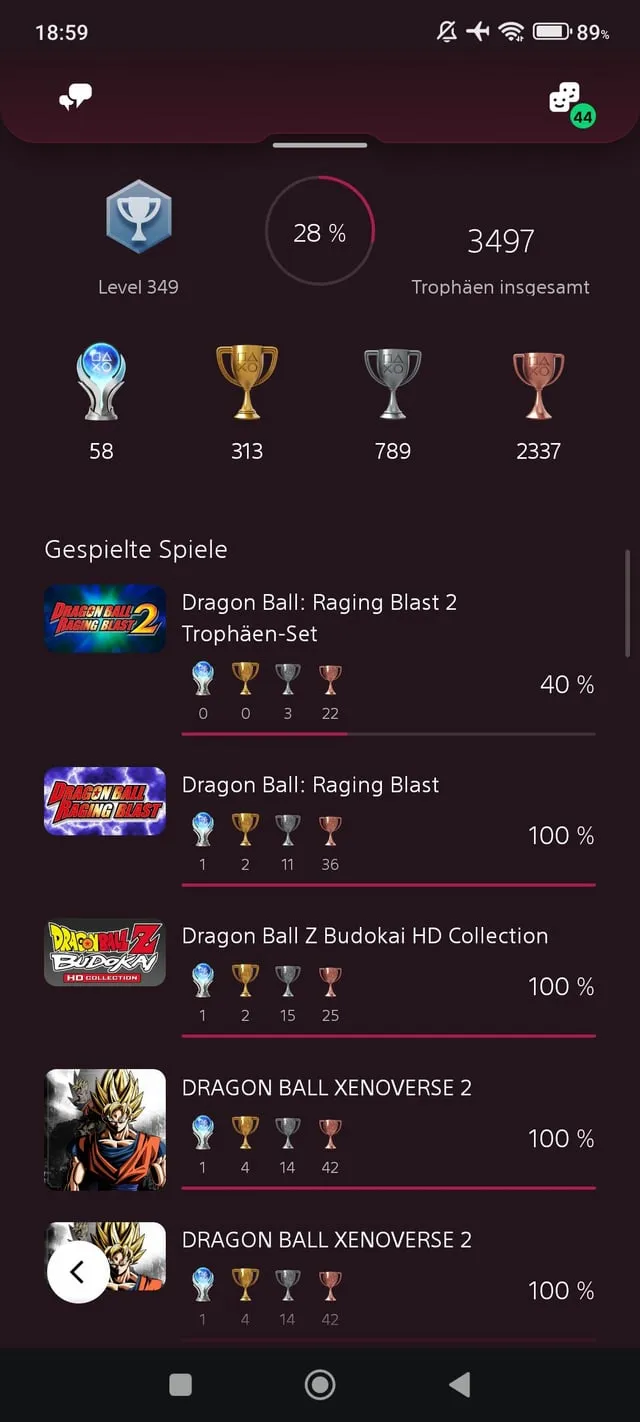Screen dimensions: 640x1422
Task: Select the platinum trophy count icon
Action: pyautogui.click(x=100, y=380)
